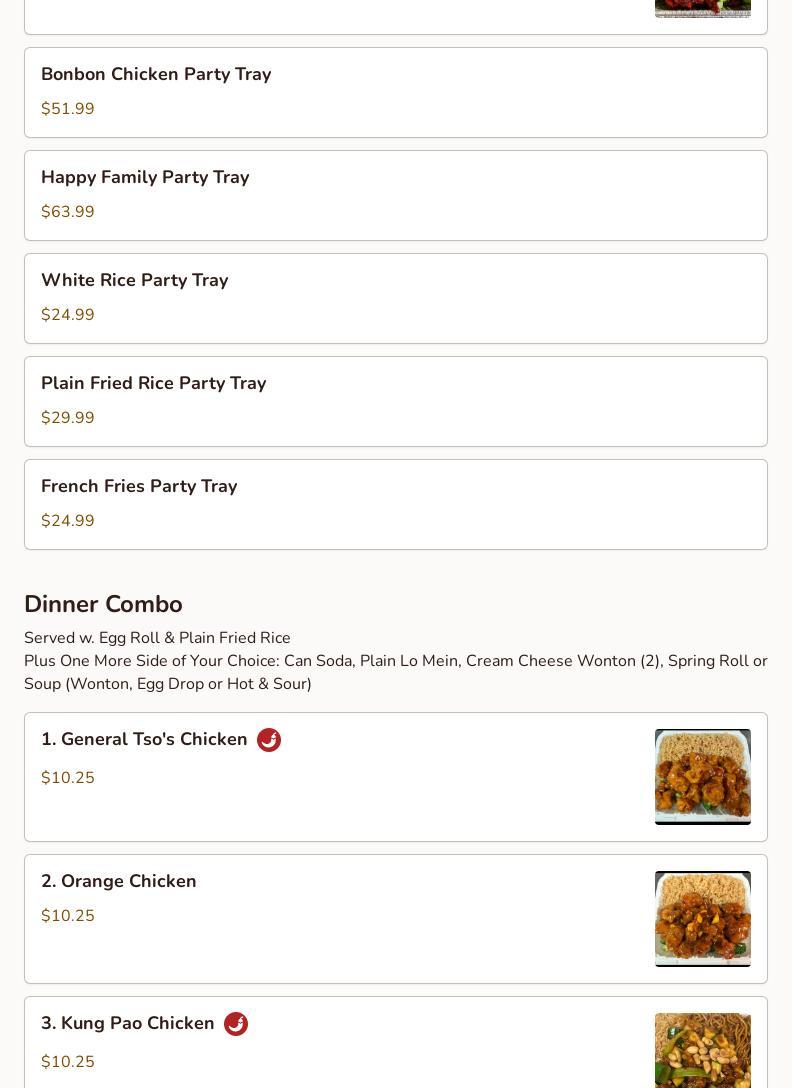Click spicy pepper icon beside General Tso's Chicken
The width and height of the screenshot is (792, 1088).
[x=269, y=740]
